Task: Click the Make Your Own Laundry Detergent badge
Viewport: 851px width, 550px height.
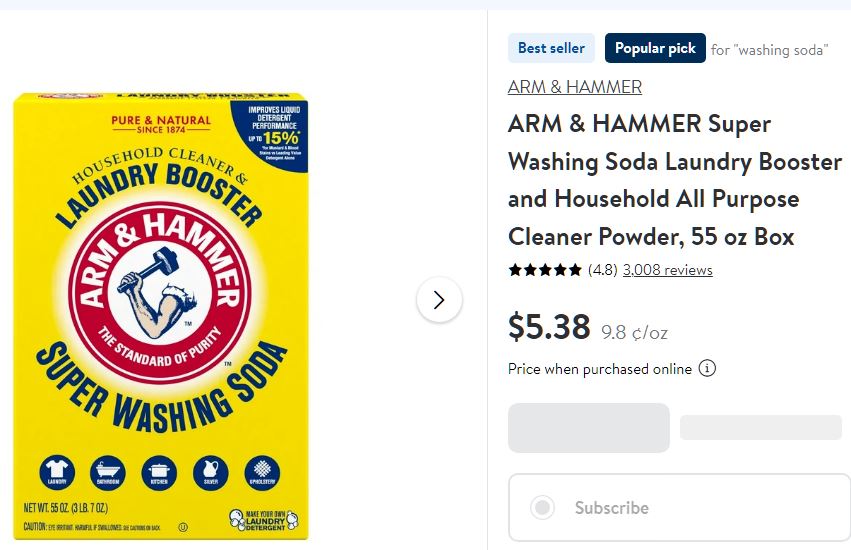Action: [264, 520]
